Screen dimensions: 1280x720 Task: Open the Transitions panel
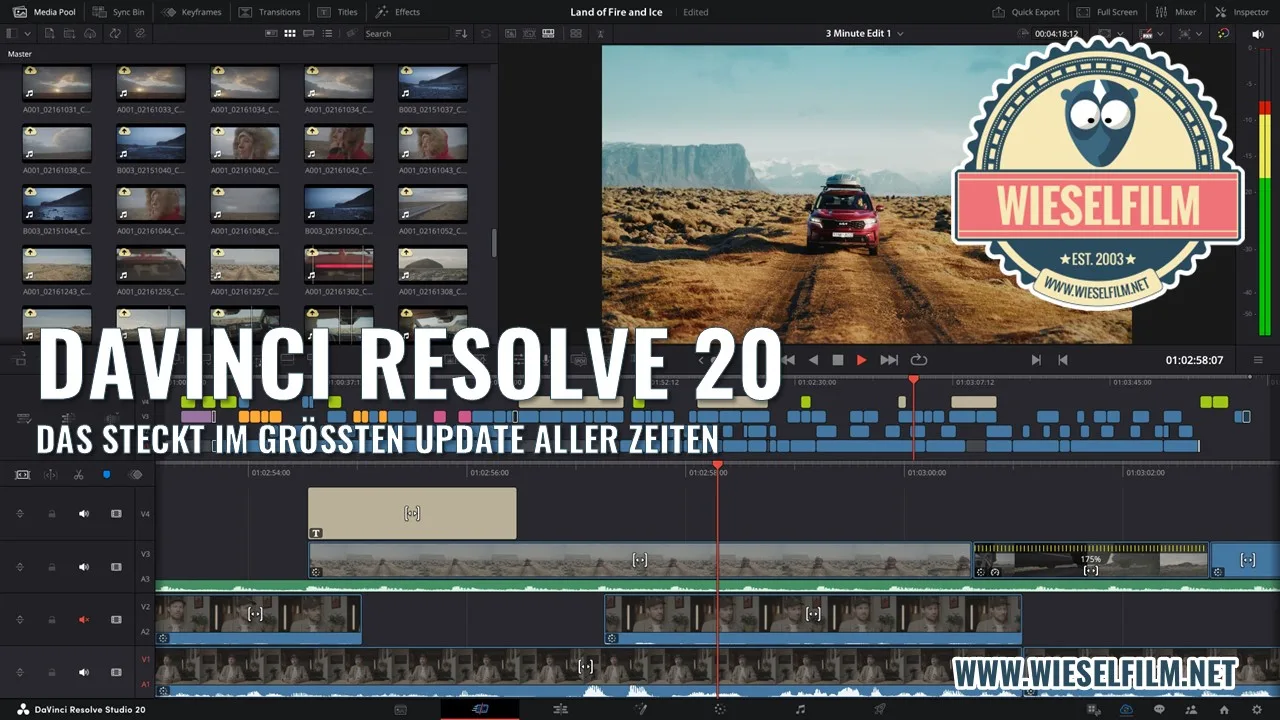tap(270, 12)
